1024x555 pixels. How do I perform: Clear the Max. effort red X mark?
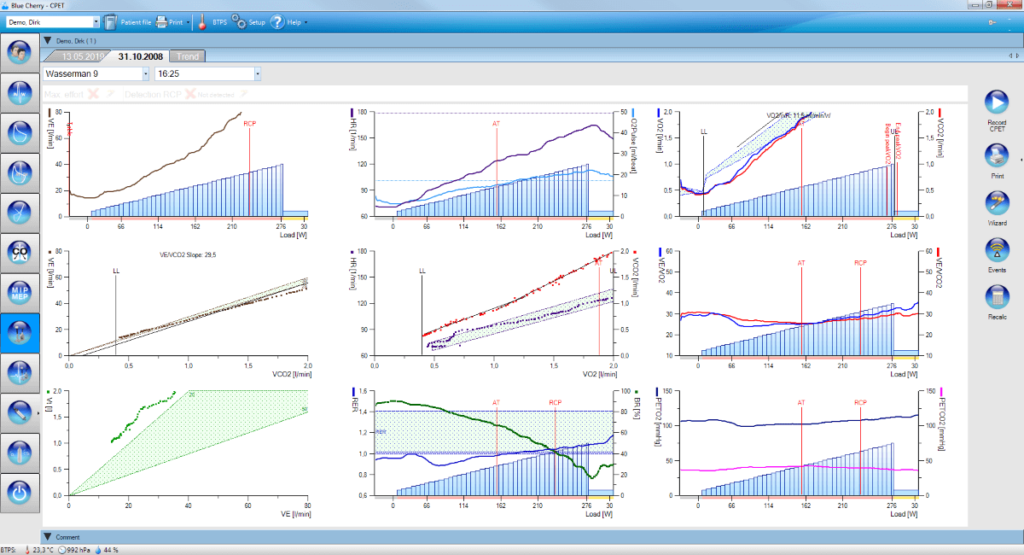click(93, 93)
